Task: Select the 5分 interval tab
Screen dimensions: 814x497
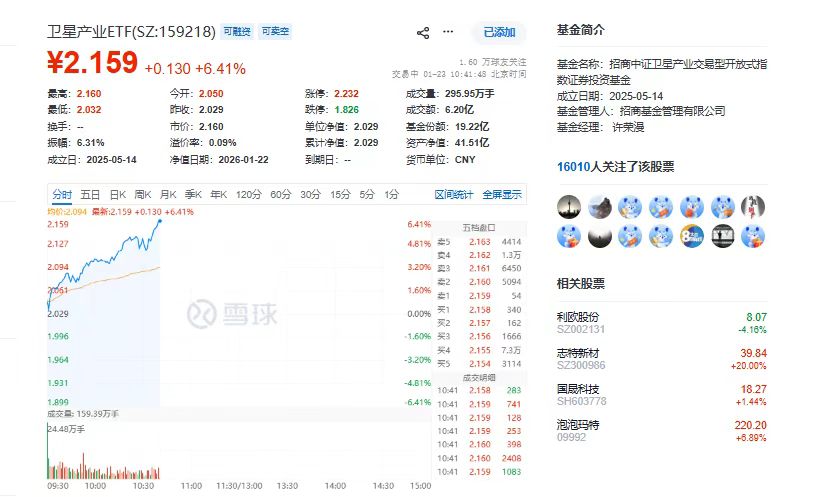Action: (367, 195)
